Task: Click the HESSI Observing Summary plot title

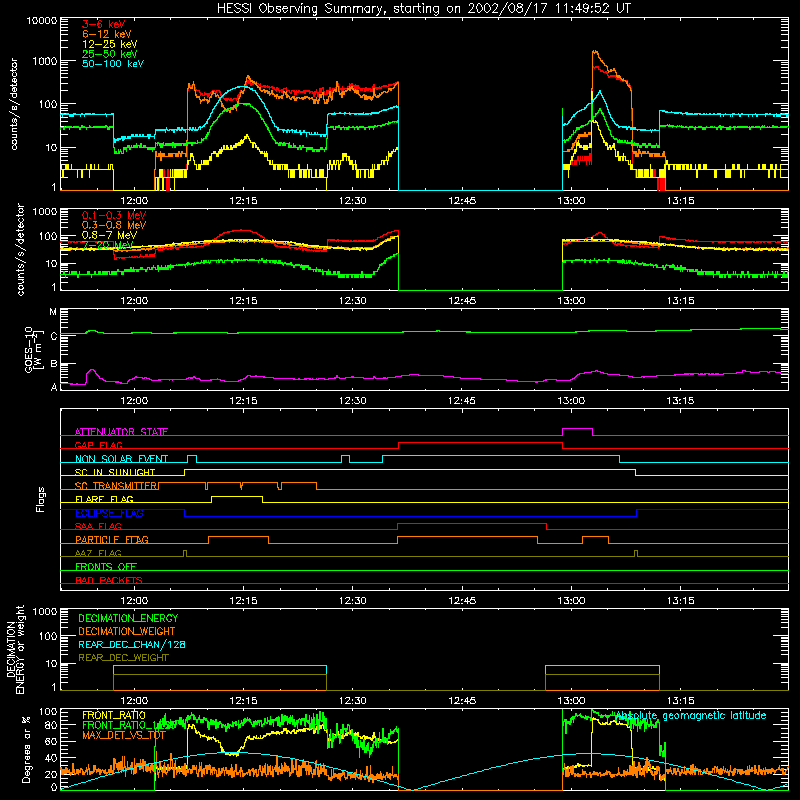Action: [423, 9]
